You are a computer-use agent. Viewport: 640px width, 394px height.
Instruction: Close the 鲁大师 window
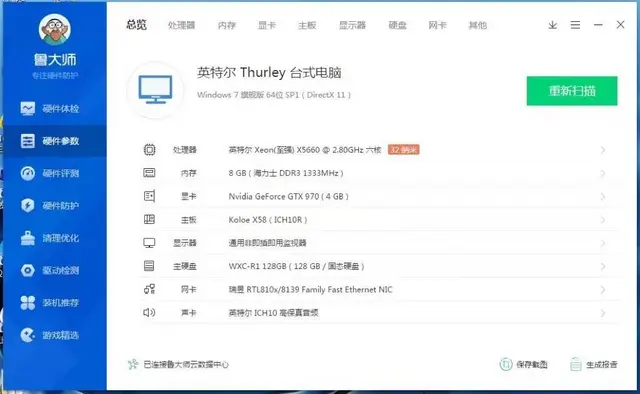[x=620, y=25]
